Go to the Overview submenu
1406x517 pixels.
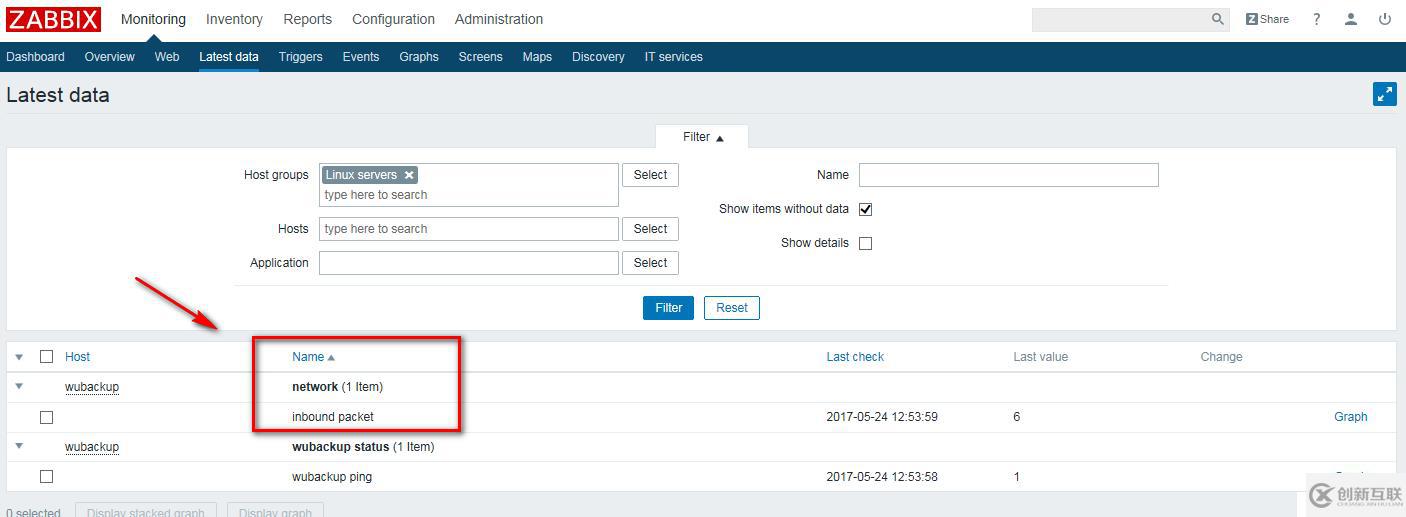(109, 57)
